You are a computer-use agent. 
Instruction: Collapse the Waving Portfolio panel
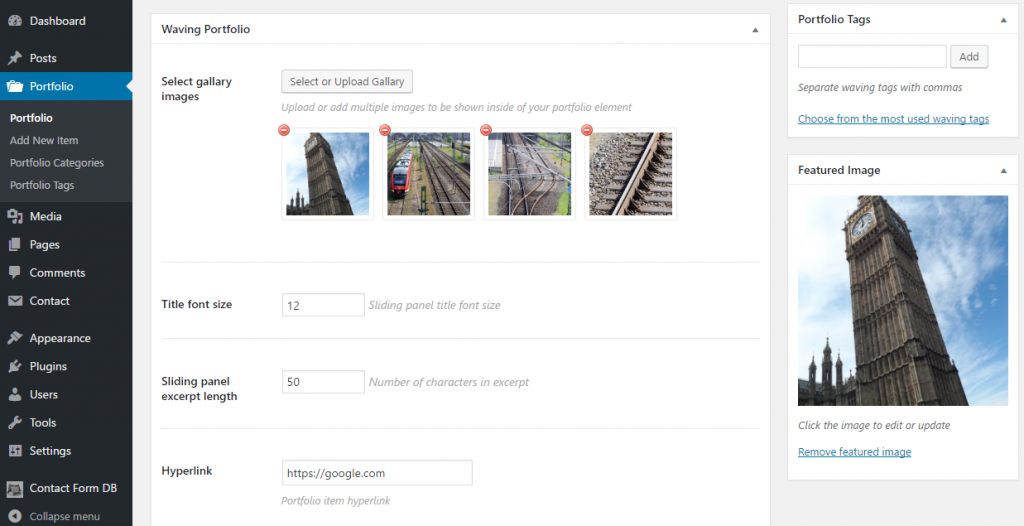[x=755, y=29]
